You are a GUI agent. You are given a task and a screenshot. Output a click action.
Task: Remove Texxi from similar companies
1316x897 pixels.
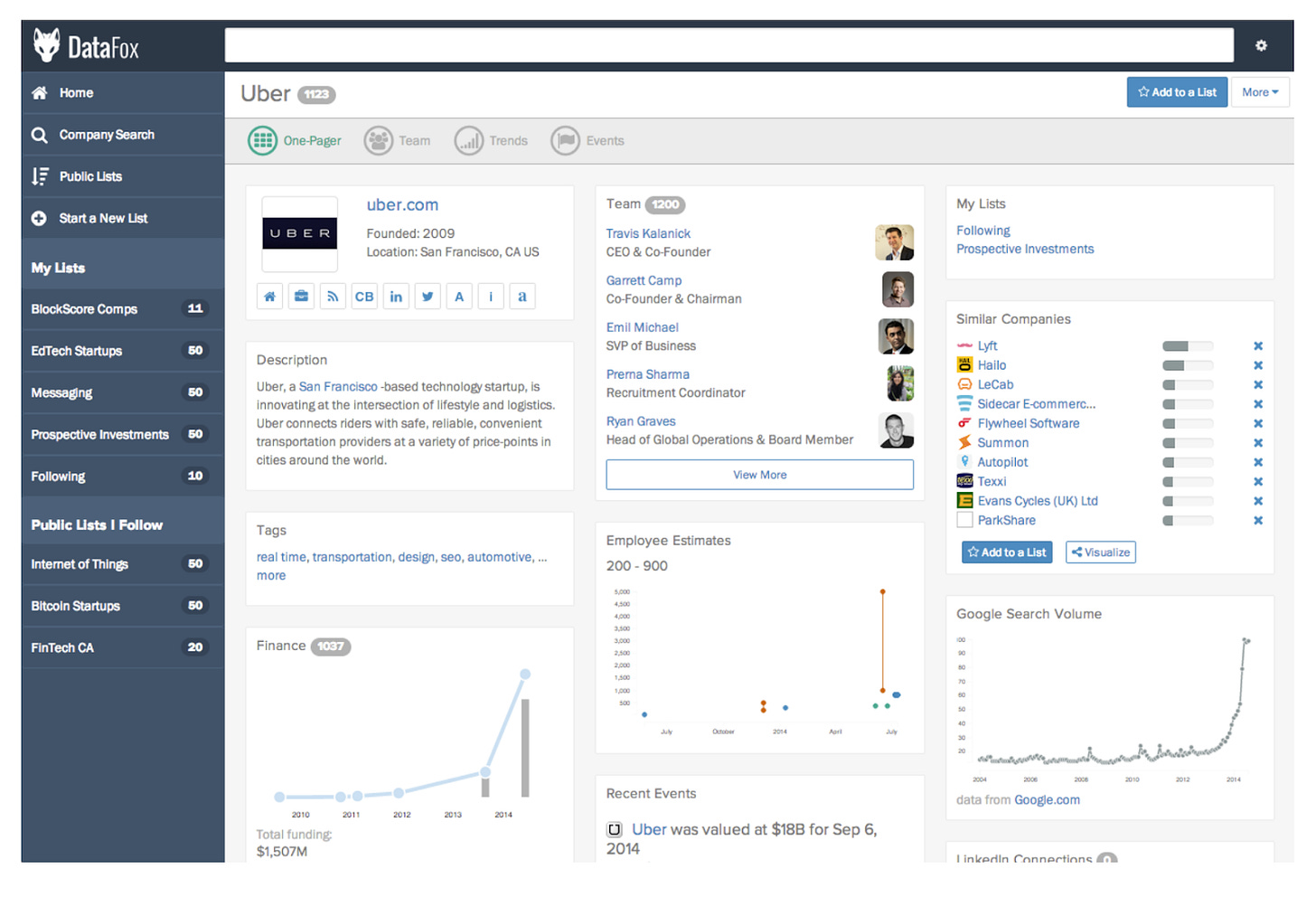point(1257,482)
